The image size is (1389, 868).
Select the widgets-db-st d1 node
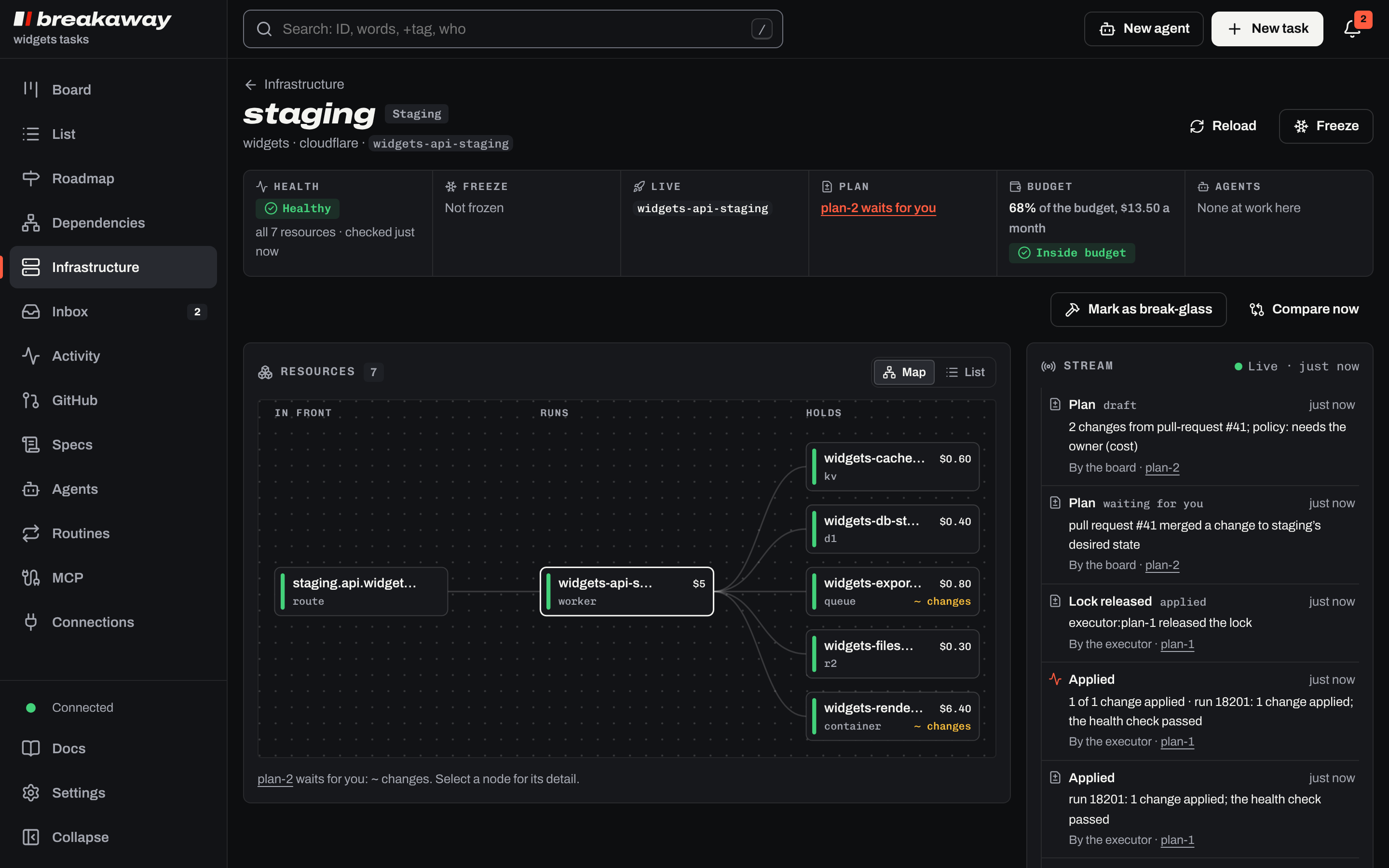(893, 529)
